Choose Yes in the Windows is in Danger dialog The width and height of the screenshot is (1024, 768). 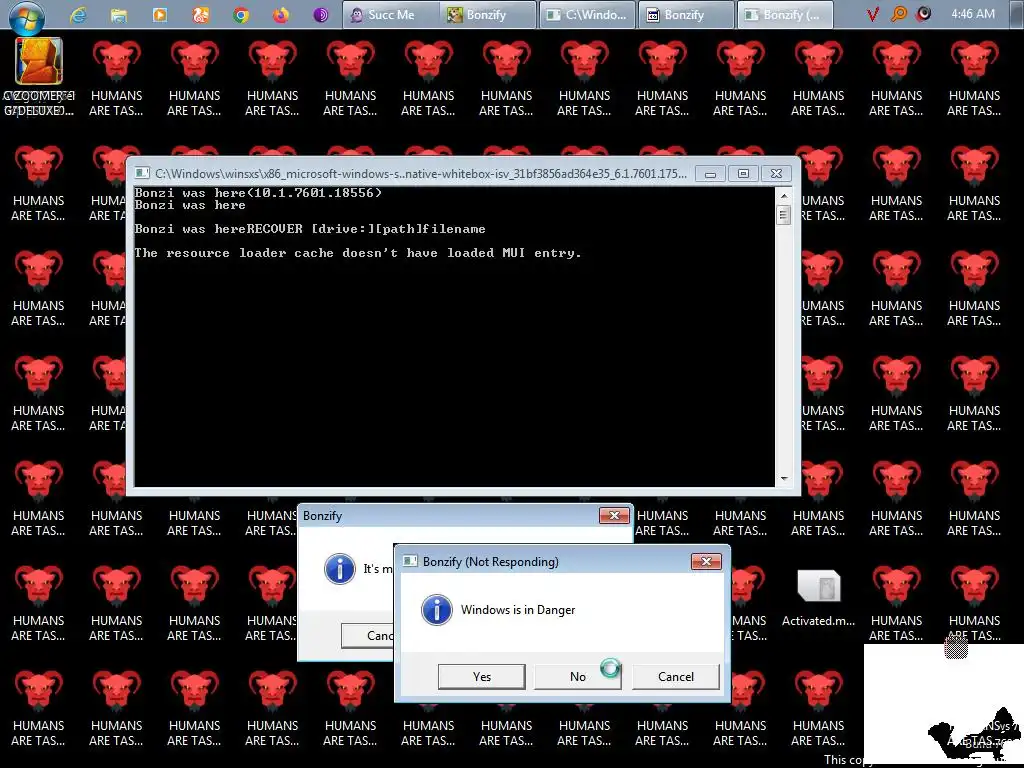pyautogui.click(x=481, y=677)
